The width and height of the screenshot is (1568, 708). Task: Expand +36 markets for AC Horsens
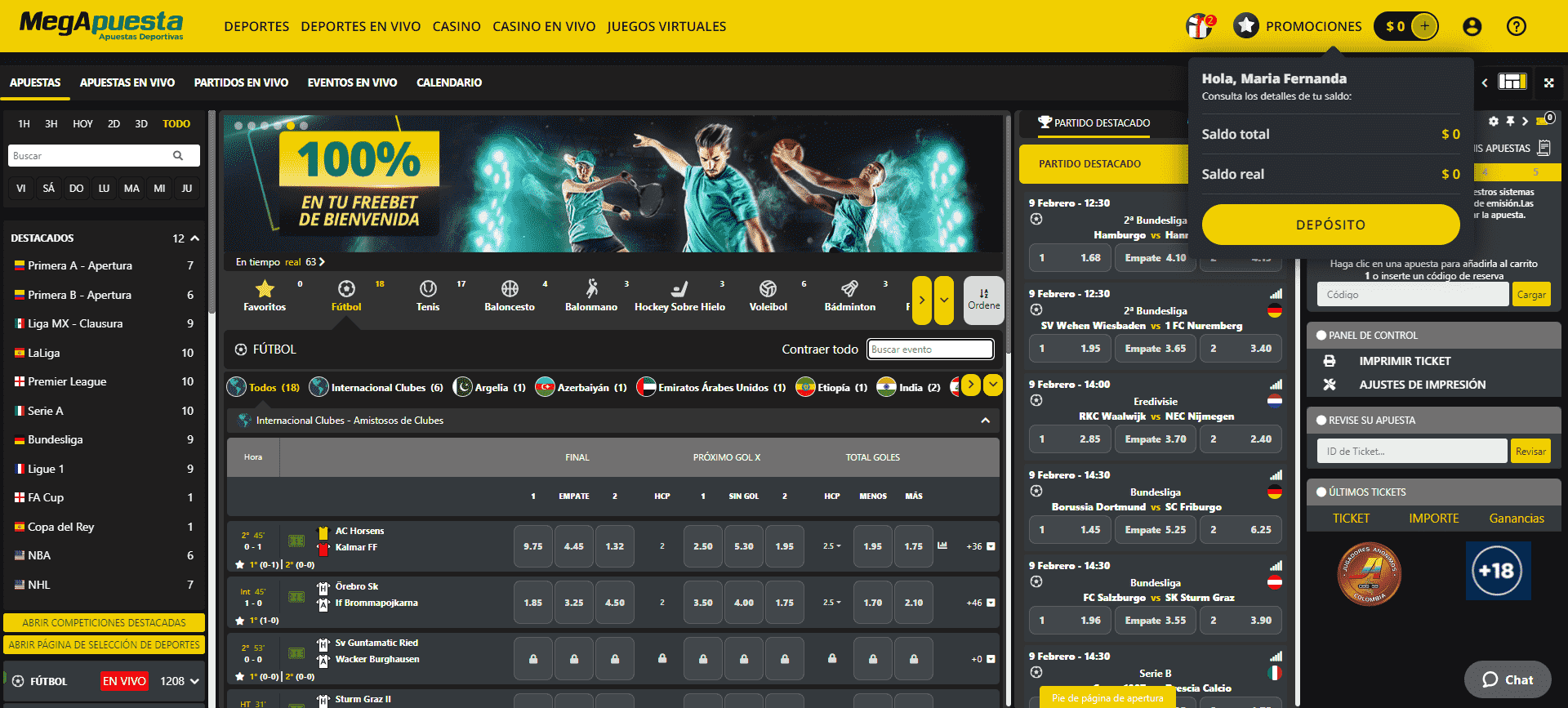tap(980, 546)
